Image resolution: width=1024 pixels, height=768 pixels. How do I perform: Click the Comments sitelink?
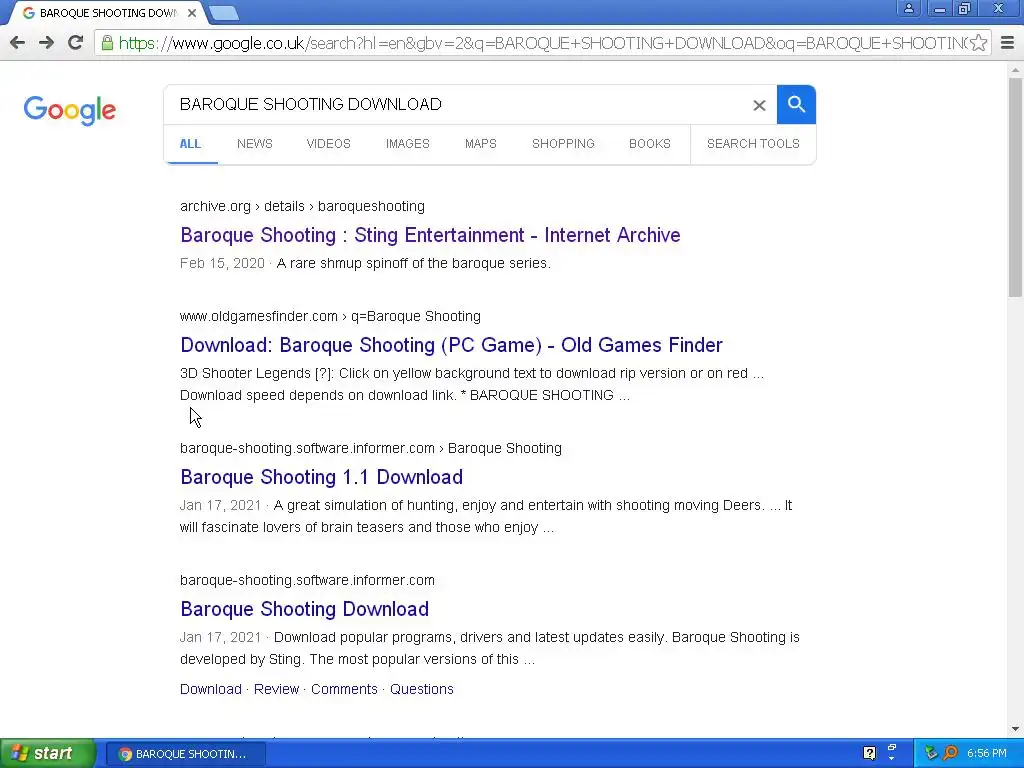[344, 690]
